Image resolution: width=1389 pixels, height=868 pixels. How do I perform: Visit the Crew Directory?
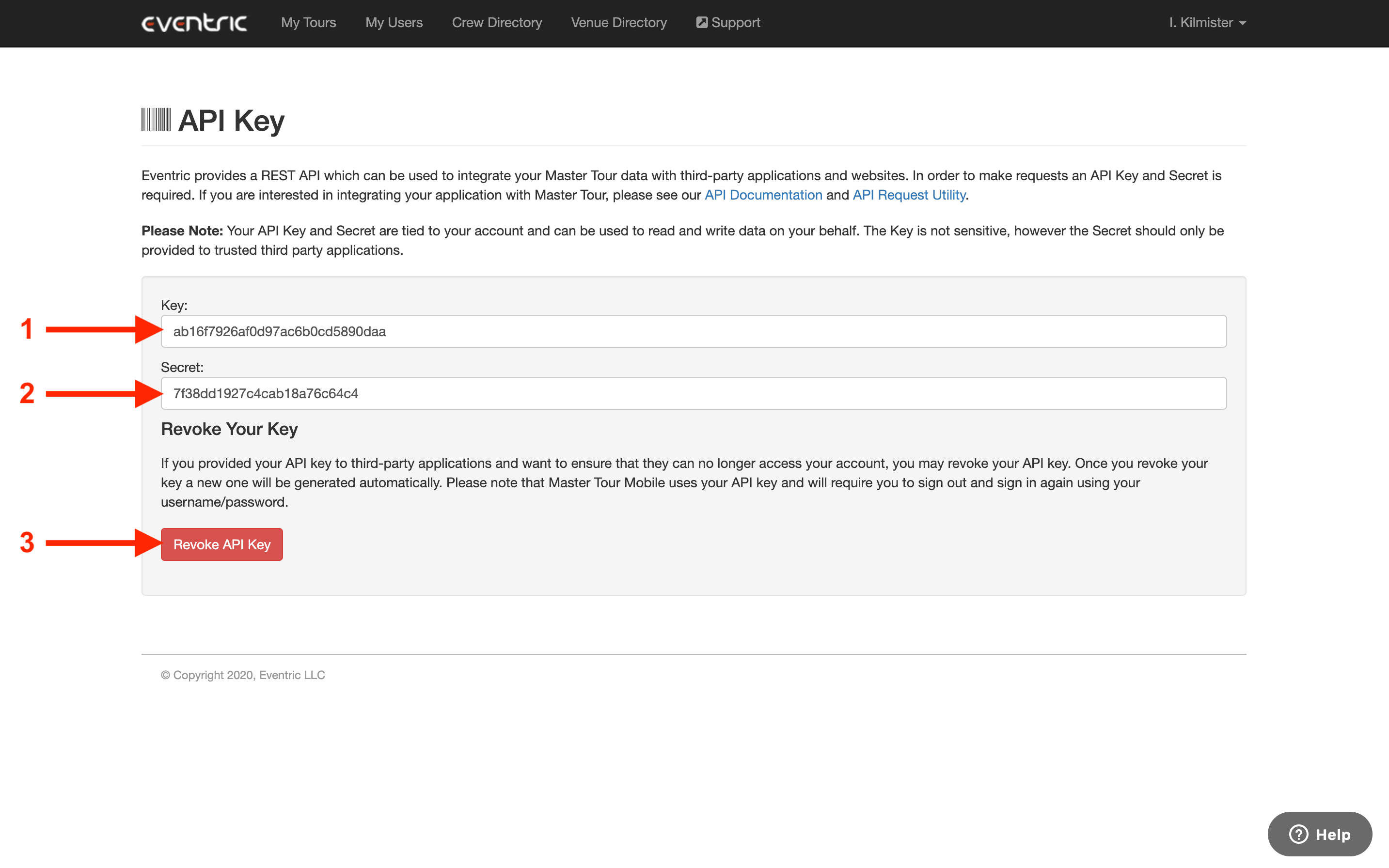(497, 22)
